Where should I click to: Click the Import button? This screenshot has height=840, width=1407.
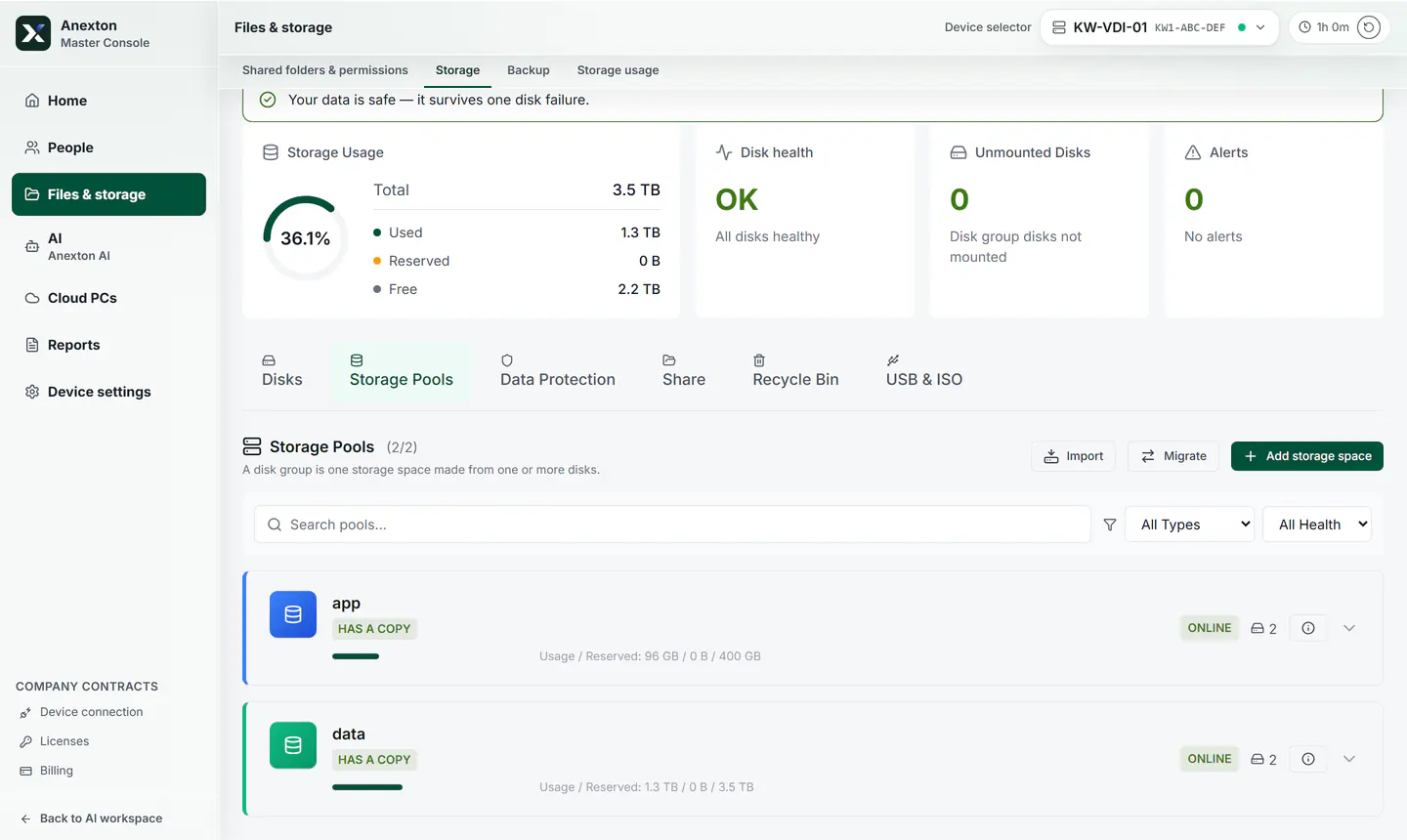click(1073, 456)
